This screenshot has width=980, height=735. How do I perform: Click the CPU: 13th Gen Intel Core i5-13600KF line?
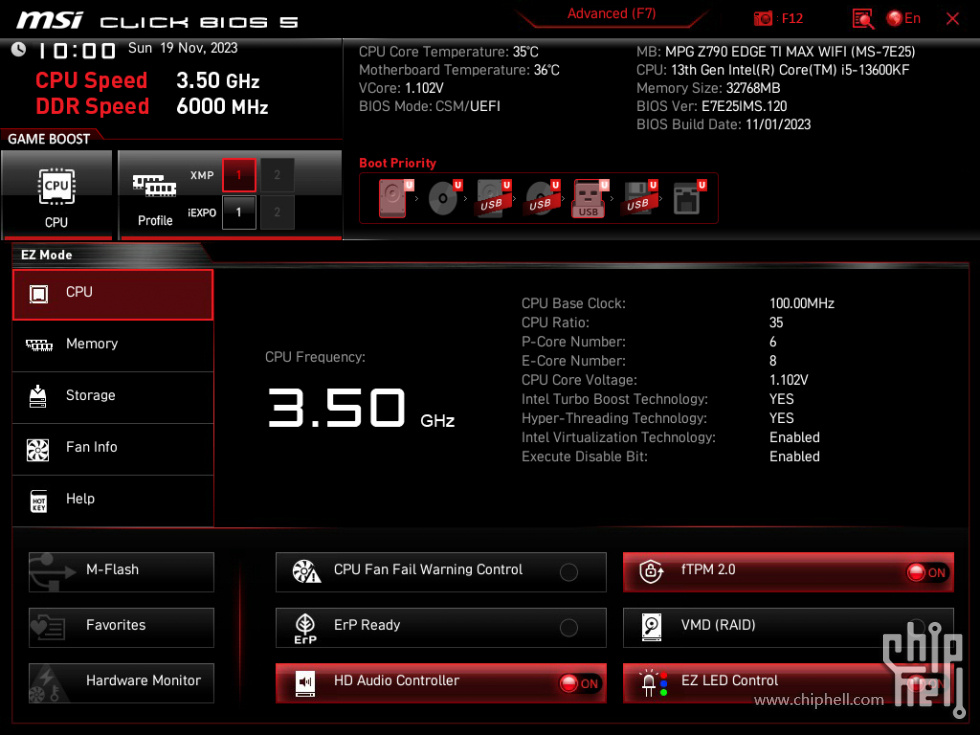772,70
